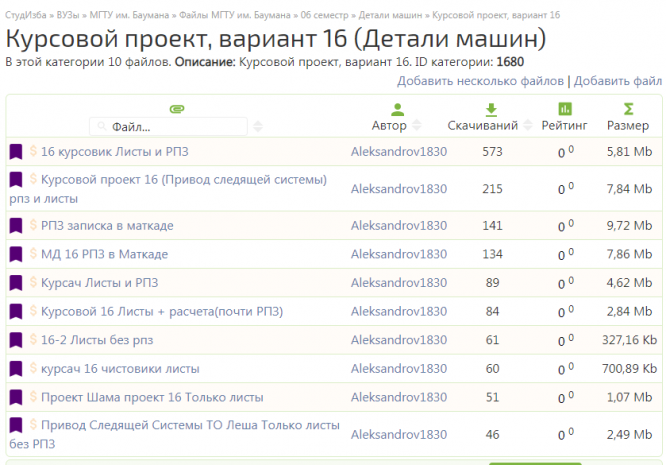Click the green chart icon above Рейтинг
The width and height of the screenshot is (666, 465).
[x=565, y=109]
